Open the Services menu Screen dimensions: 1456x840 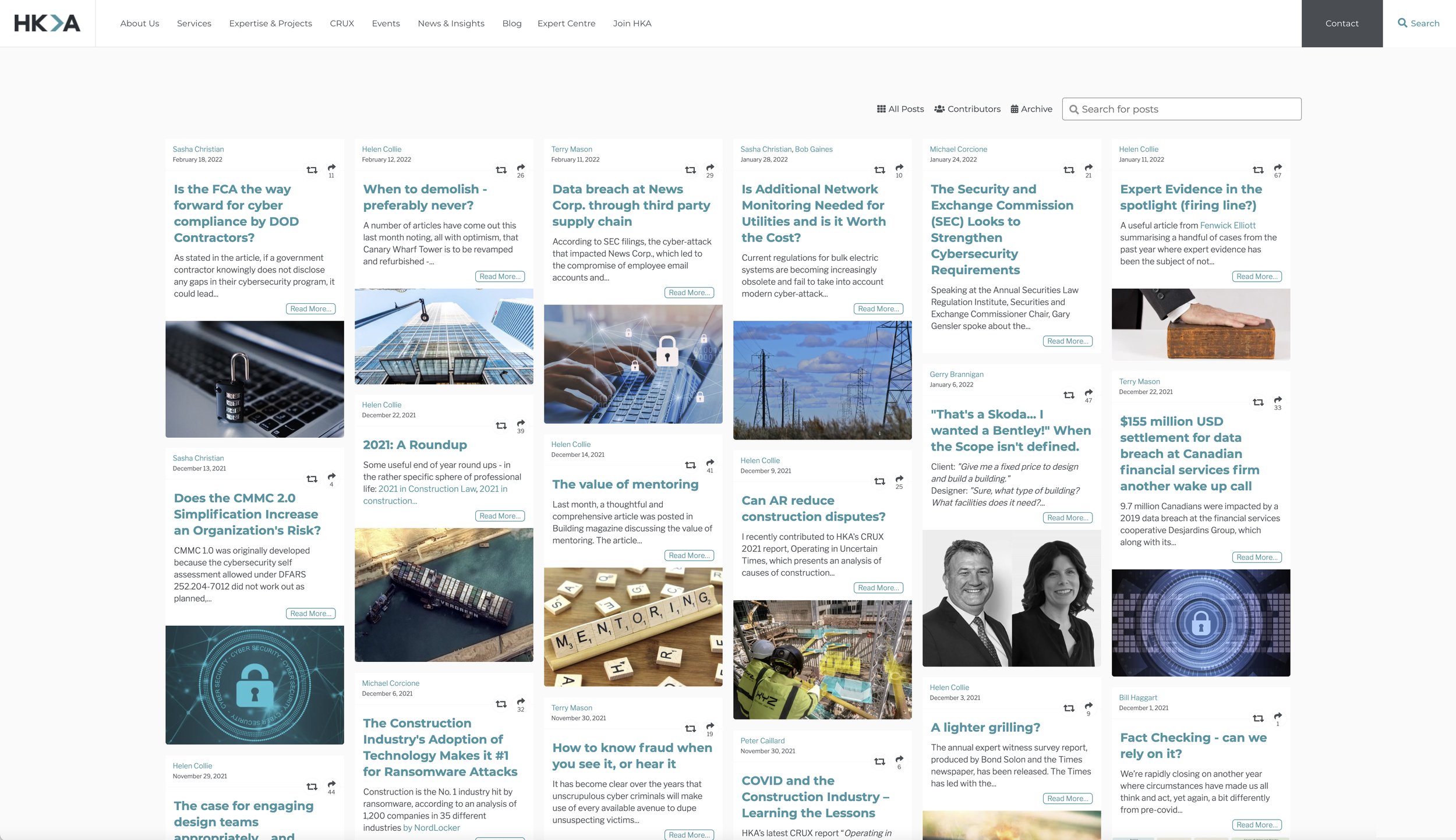pyautogui.click(x=194, y=23)
